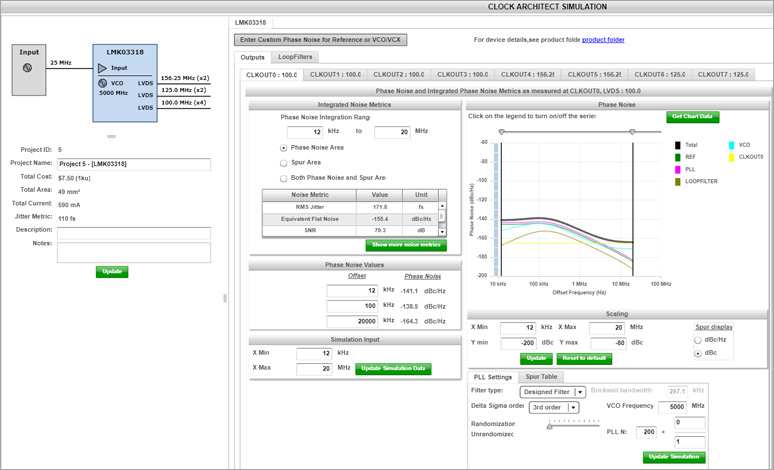Click Enter Custom Phase Noise button

pyautogui.click(x=320, y=39)
